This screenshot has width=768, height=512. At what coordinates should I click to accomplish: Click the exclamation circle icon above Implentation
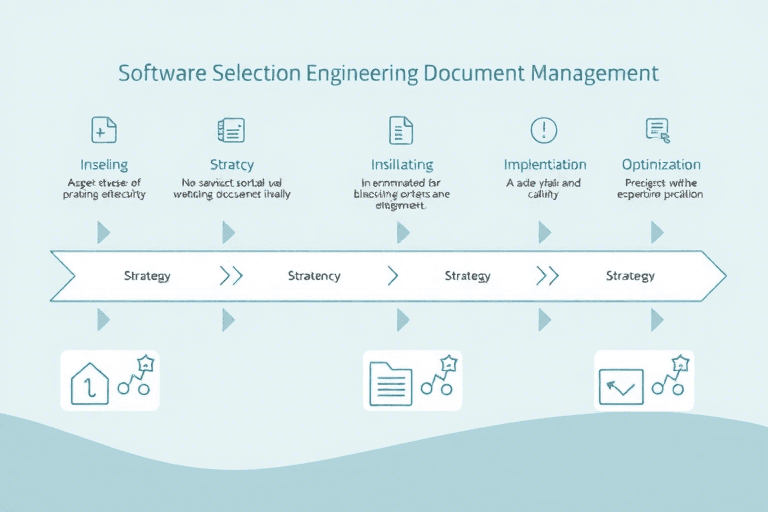(x=544, y=130)
